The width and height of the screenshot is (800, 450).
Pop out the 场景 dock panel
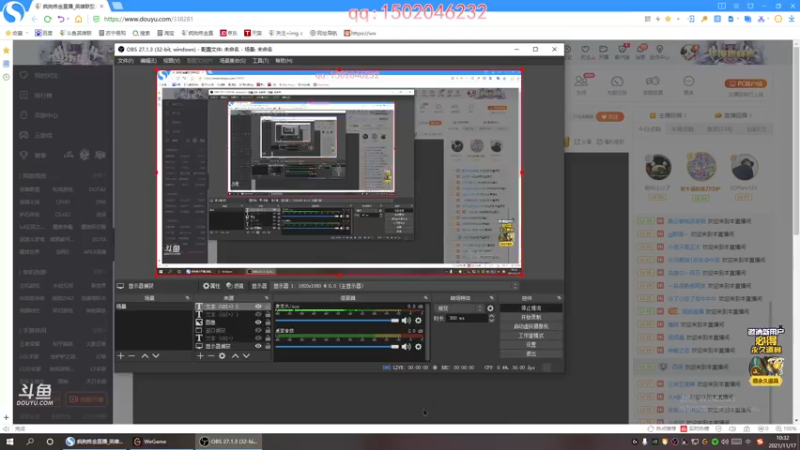click(x=187, y=298)
